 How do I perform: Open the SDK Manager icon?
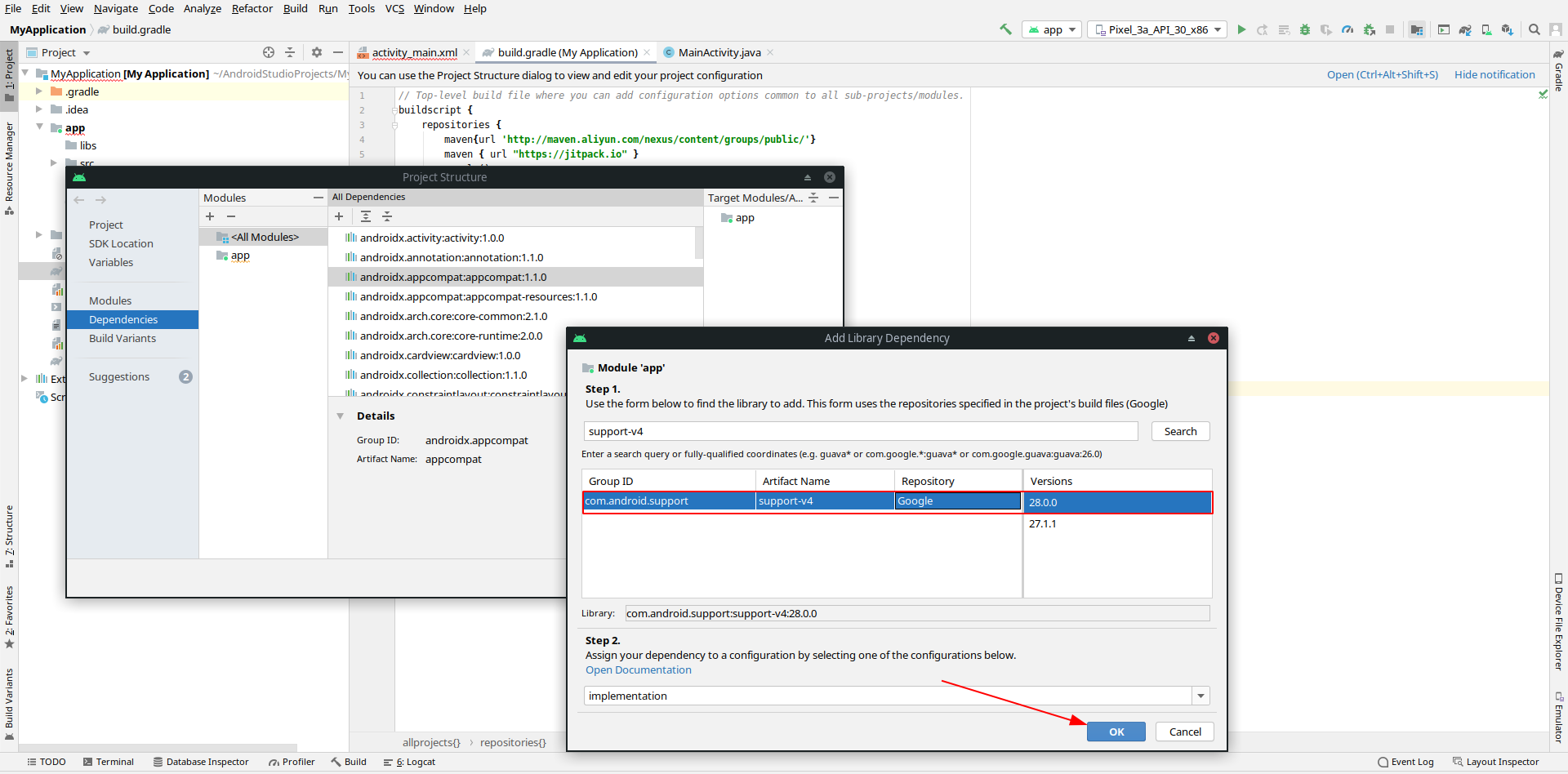click(x=1508, y=29)
